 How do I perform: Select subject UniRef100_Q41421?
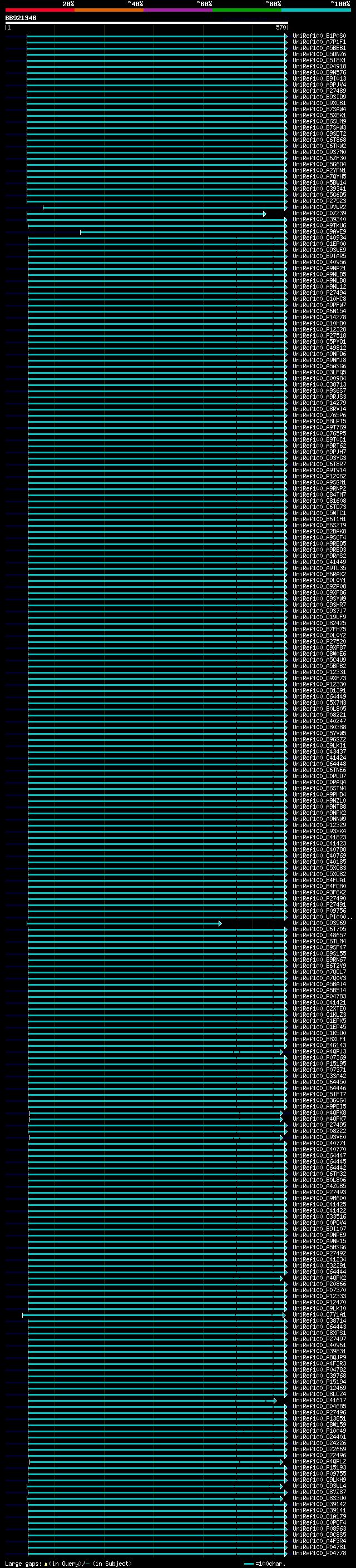(319, 1003)
